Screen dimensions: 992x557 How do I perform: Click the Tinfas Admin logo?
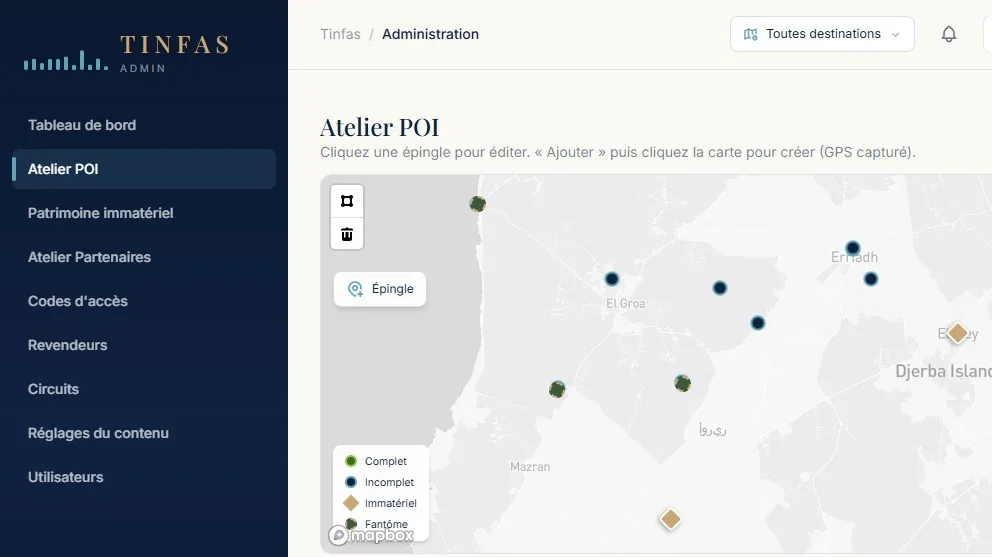pos(127,54)
